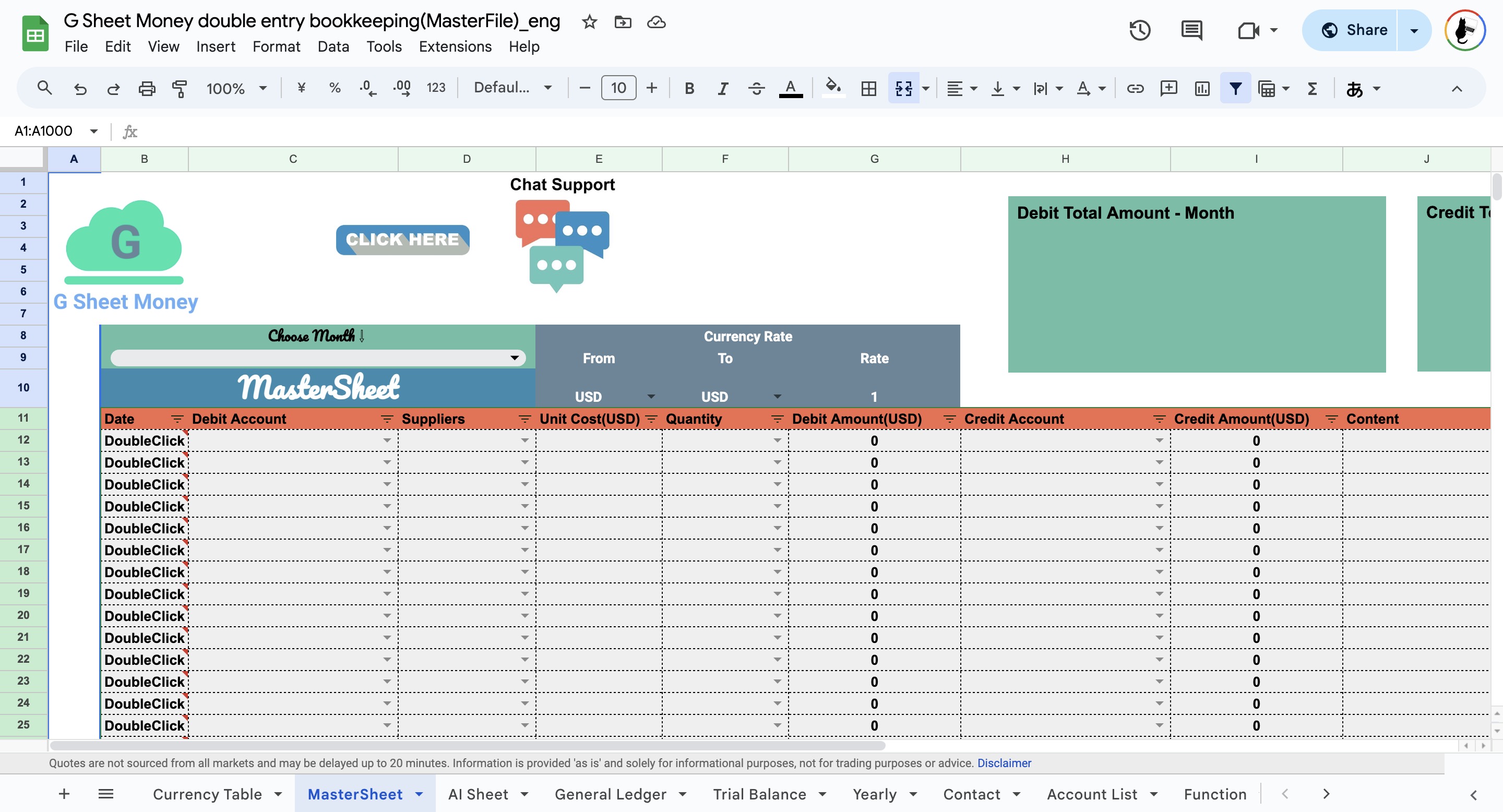The width and height of the screenshot is (1503, 812).
Task: Click the print icon
Action: (x=147, y=88)
